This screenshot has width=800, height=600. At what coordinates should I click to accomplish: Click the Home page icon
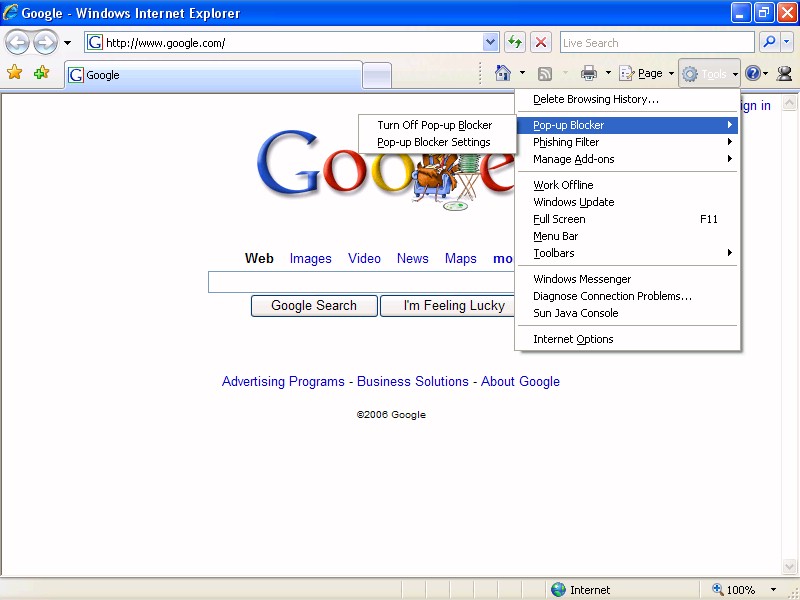(503, 73)
